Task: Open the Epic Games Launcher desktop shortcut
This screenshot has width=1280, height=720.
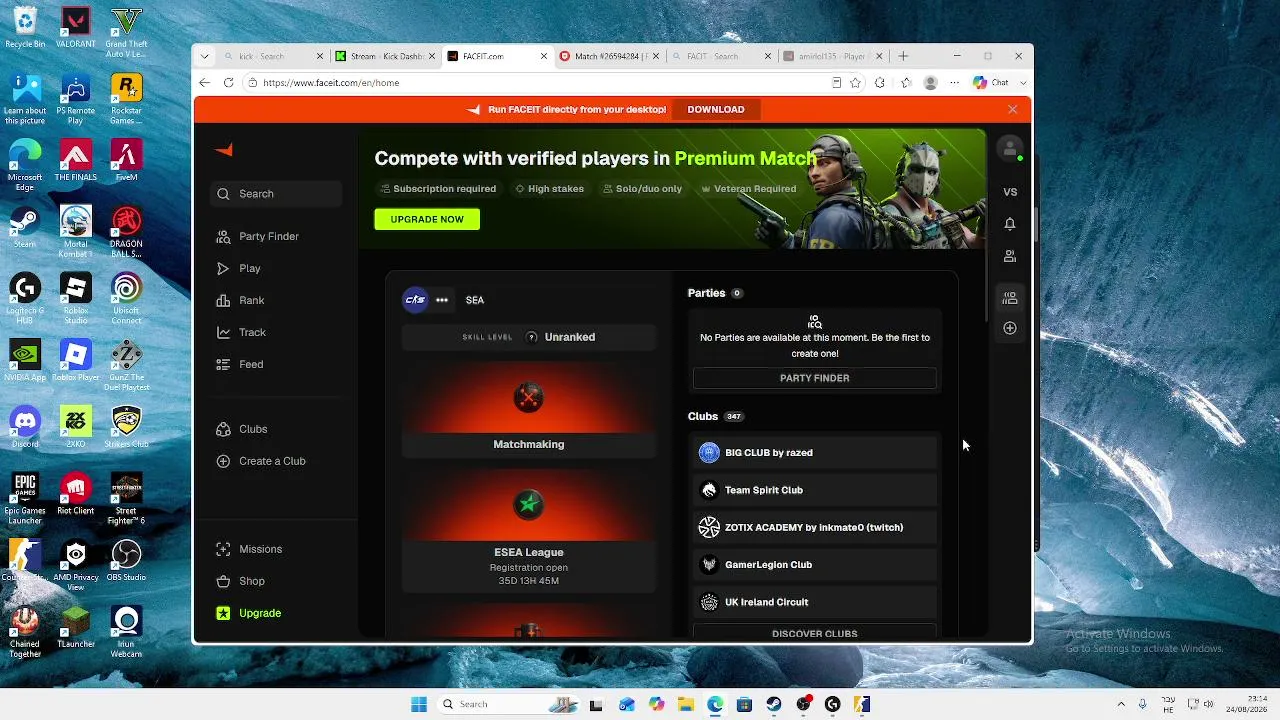Action: 25,500
